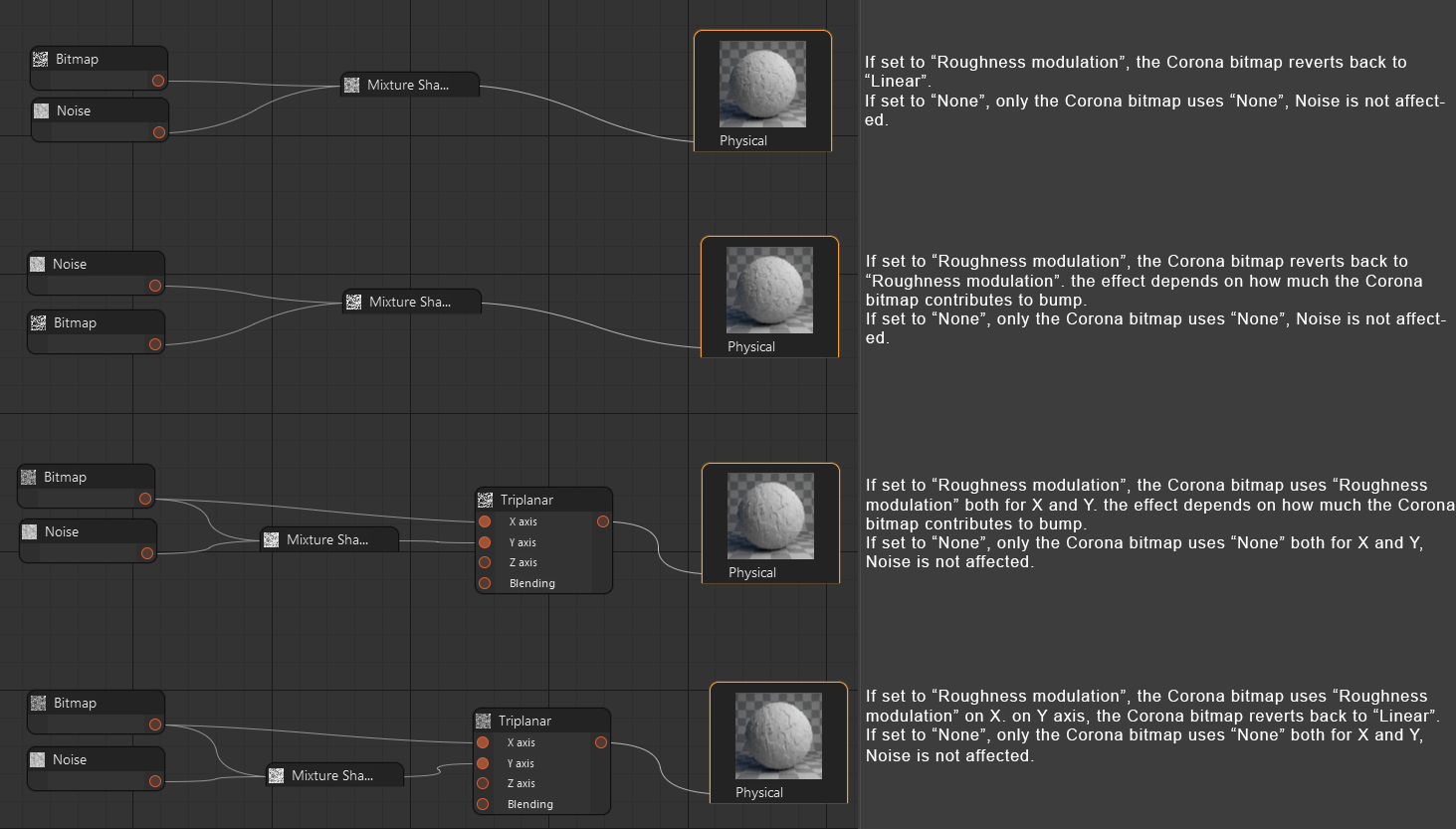Viewport: 1456px width, 829px height.
Task: Select the bottommost Physical material preview sphere
Action: coord(778,735)
